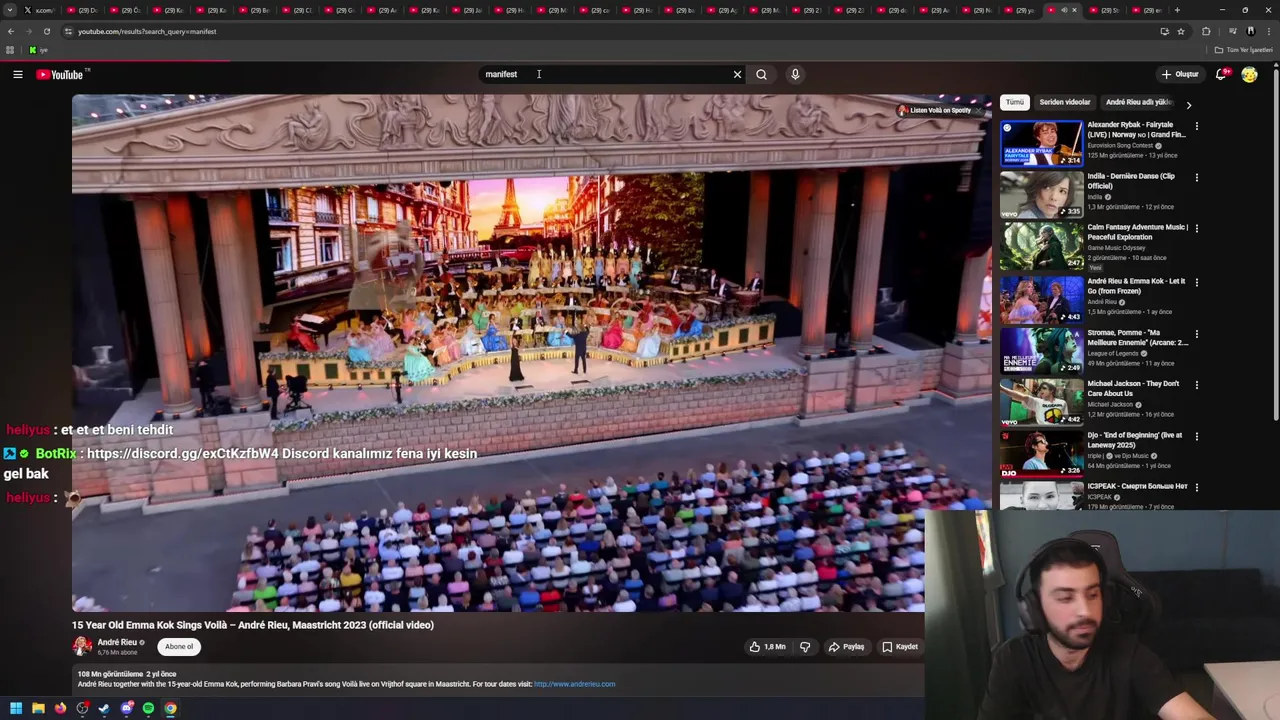Open a new tab with the plus

pyautogui.click(x=1177, y=10)
